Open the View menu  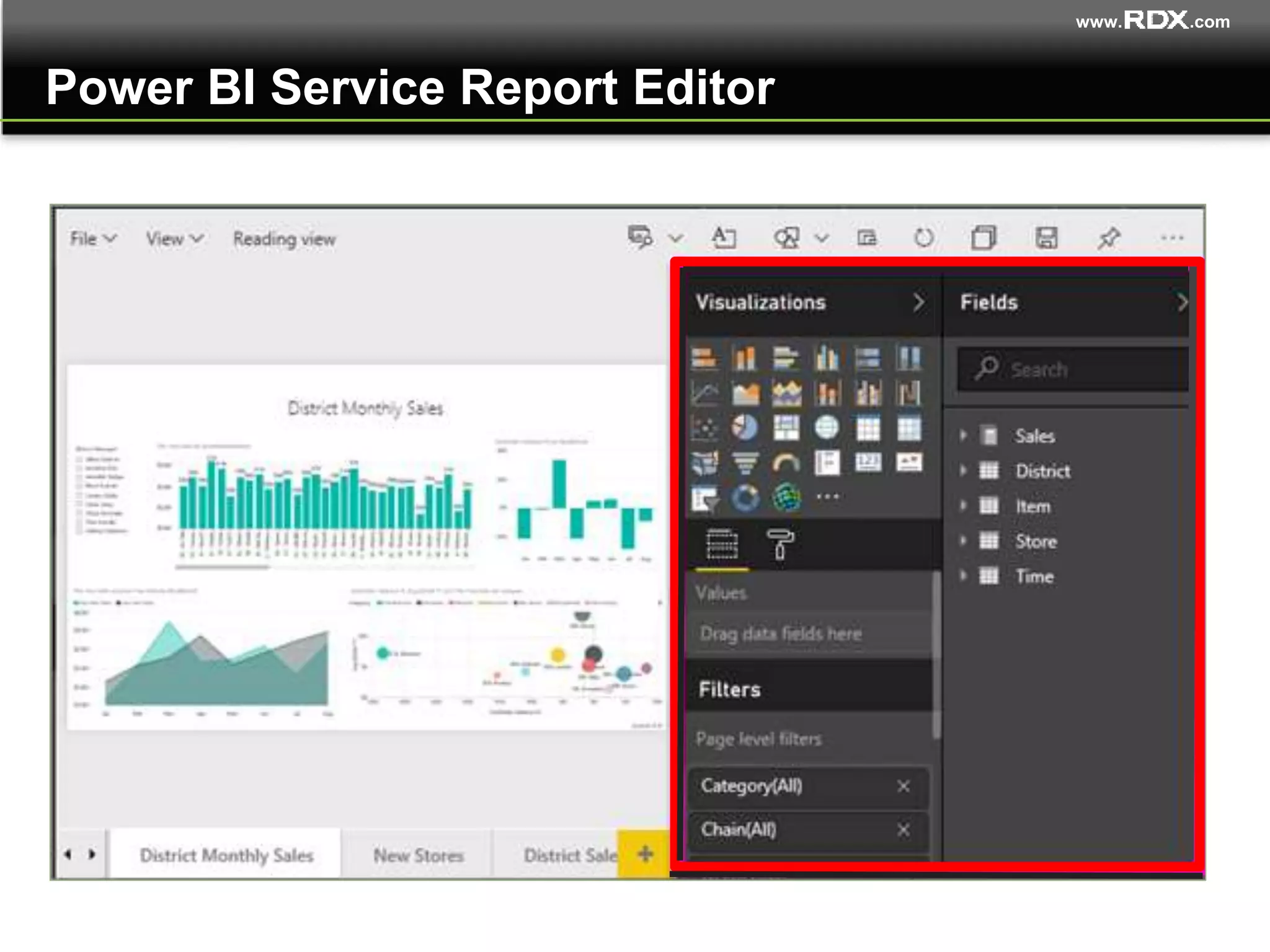pyautogui.click(x=175, y=239)
